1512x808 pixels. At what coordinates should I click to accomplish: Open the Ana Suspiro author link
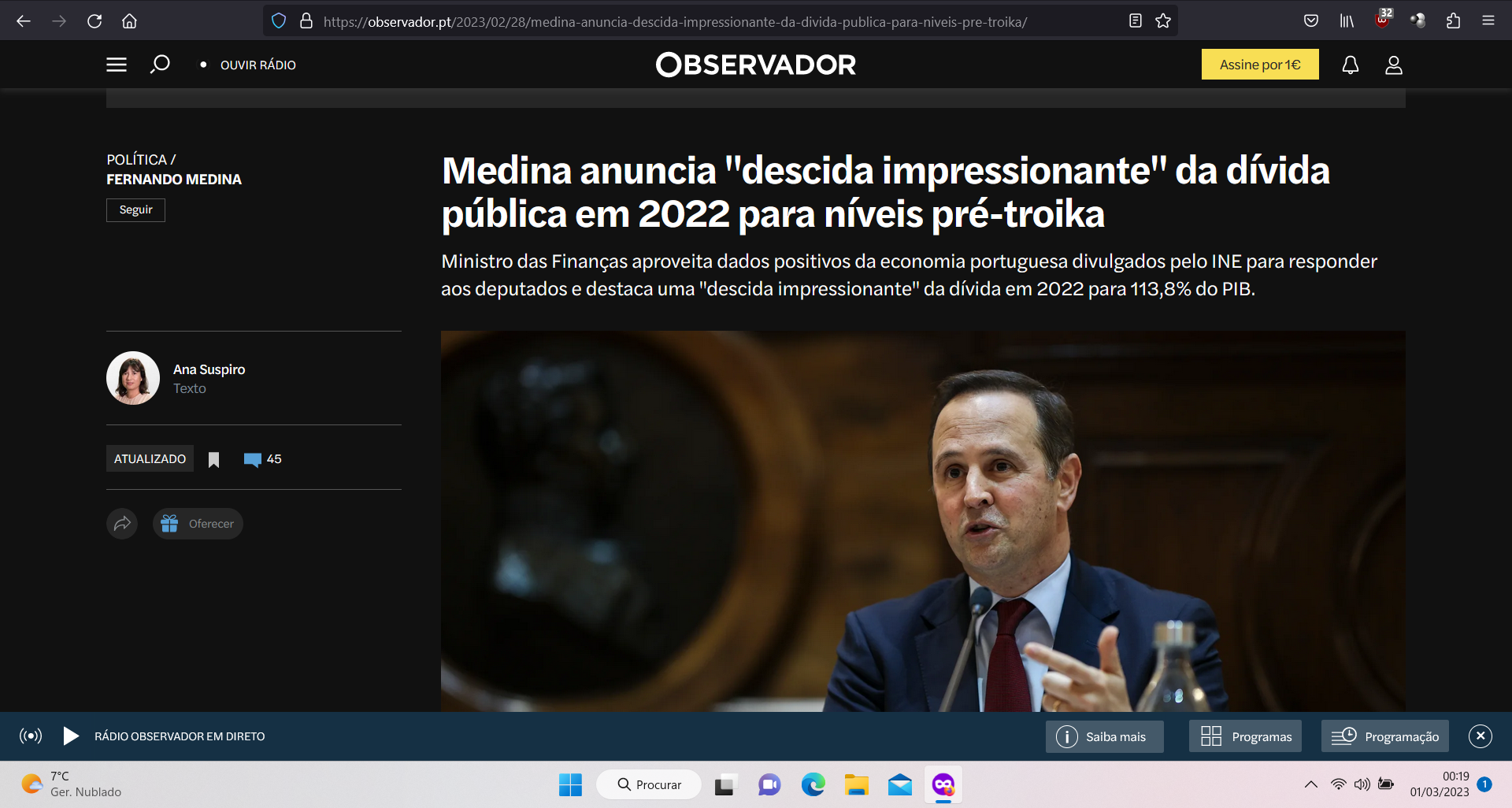[x=209, y=369]
